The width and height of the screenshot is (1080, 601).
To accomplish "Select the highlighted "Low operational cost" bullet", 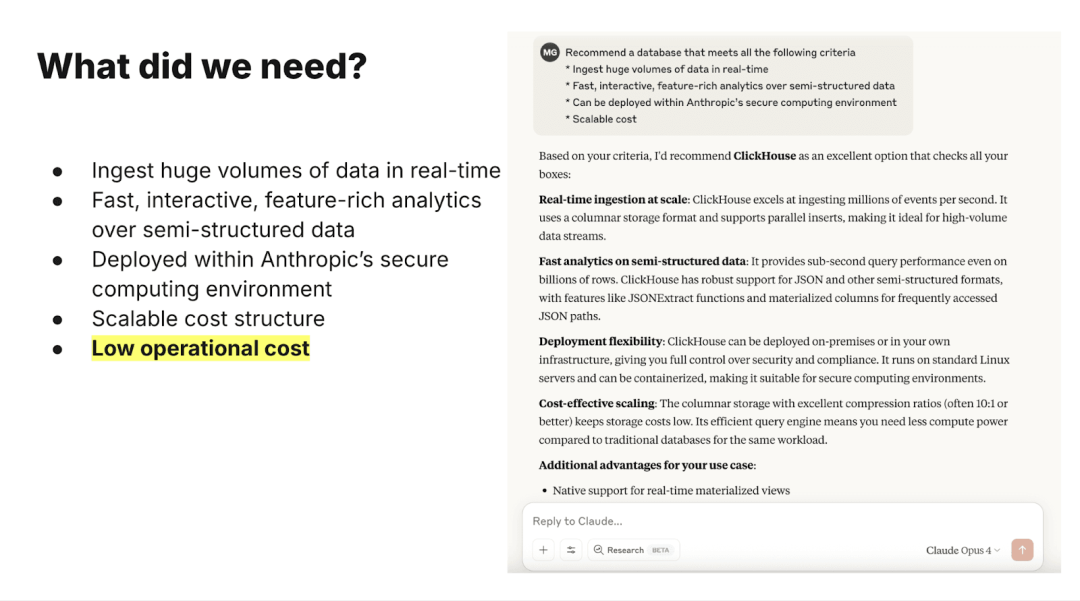I will point(200,348).
